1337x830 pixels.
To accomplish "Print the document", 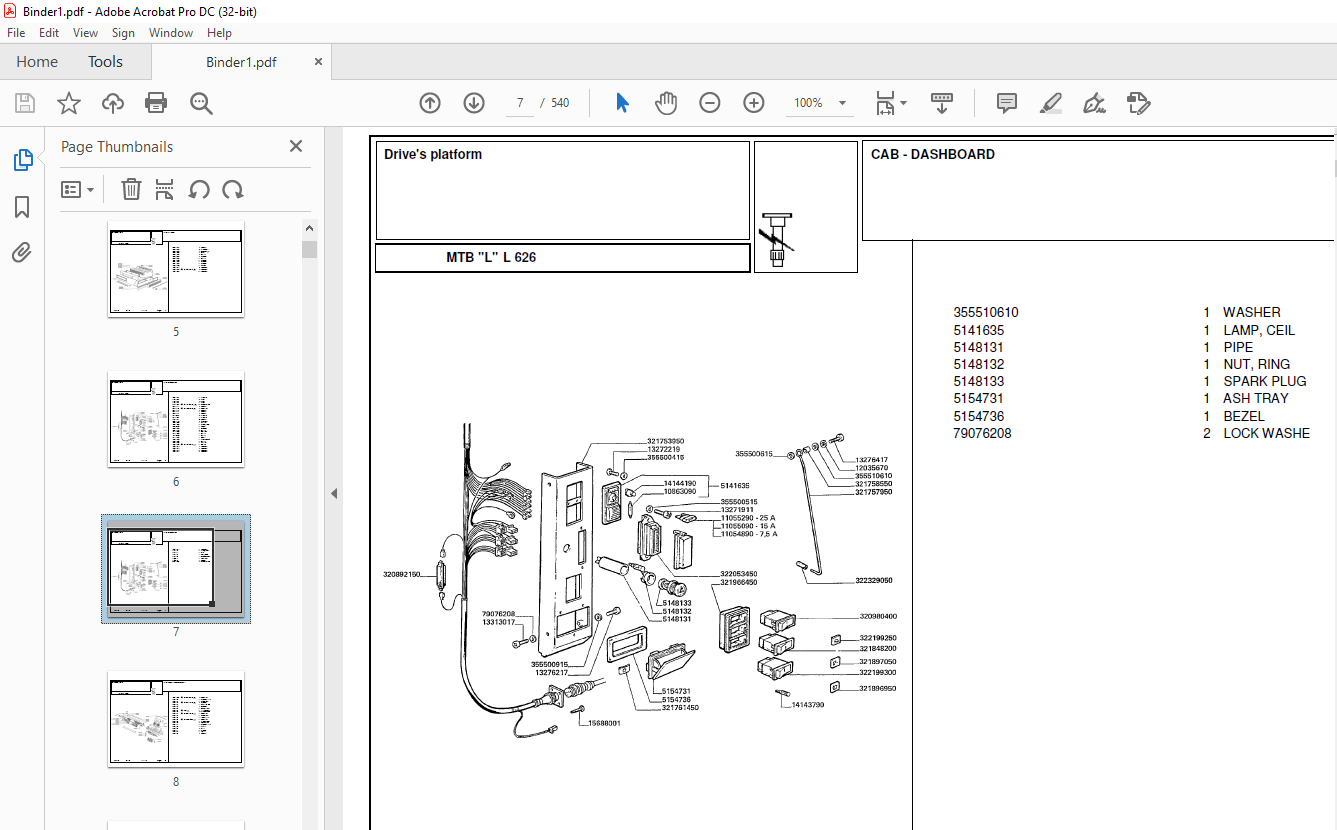I will 156,103.
